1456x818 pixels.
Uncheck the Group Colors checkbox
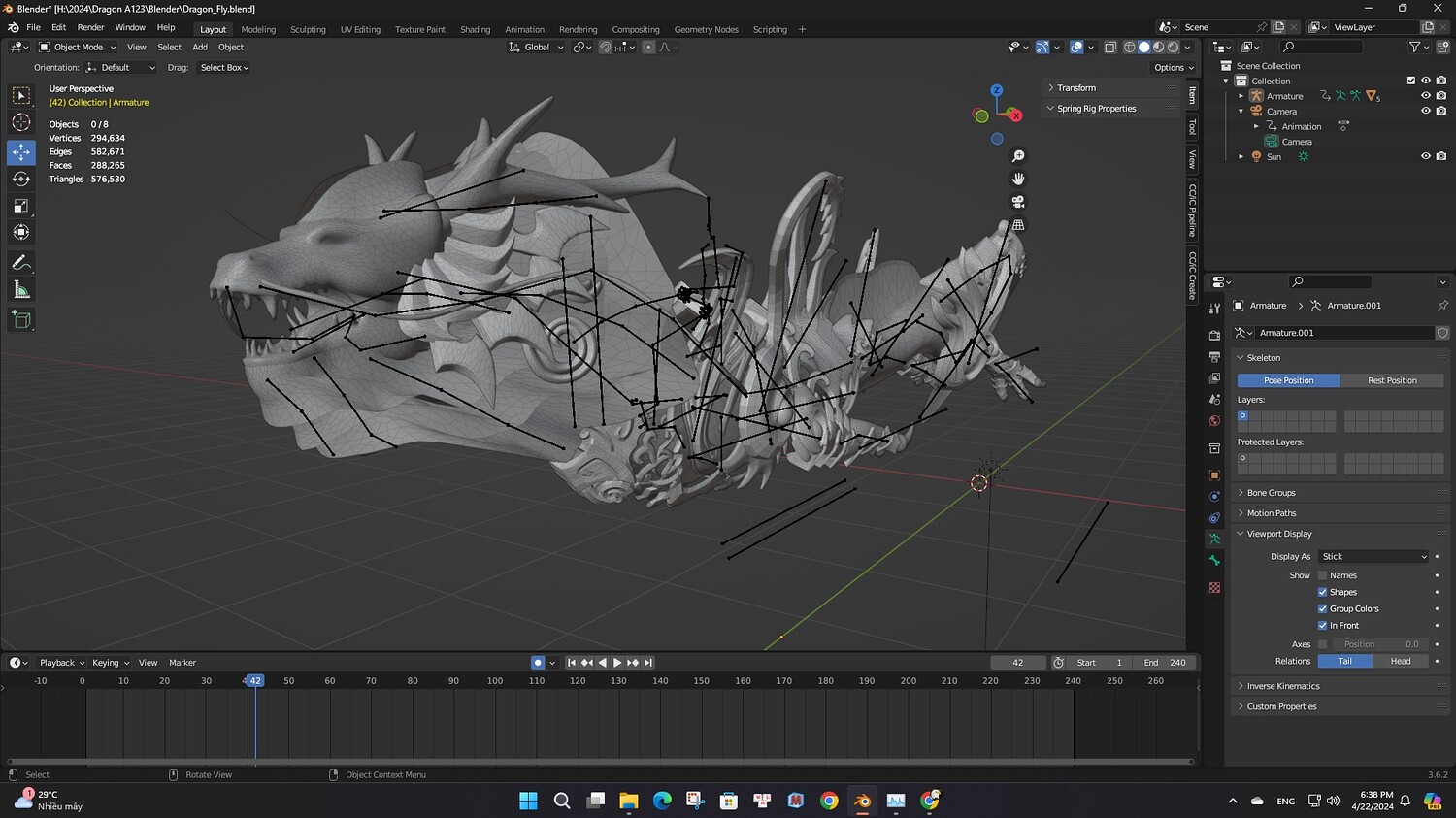coord(1322,608)
